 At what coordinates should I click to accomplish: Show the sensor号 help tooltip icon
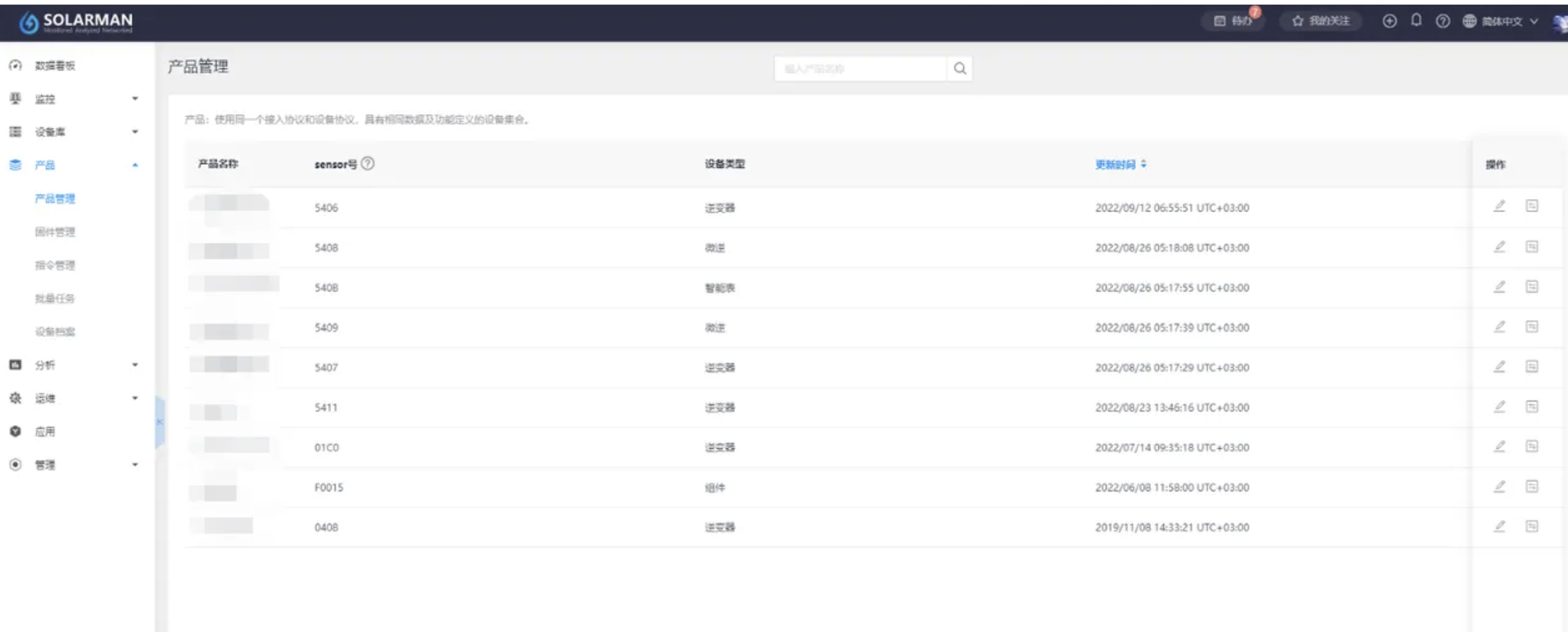point(368,163)
